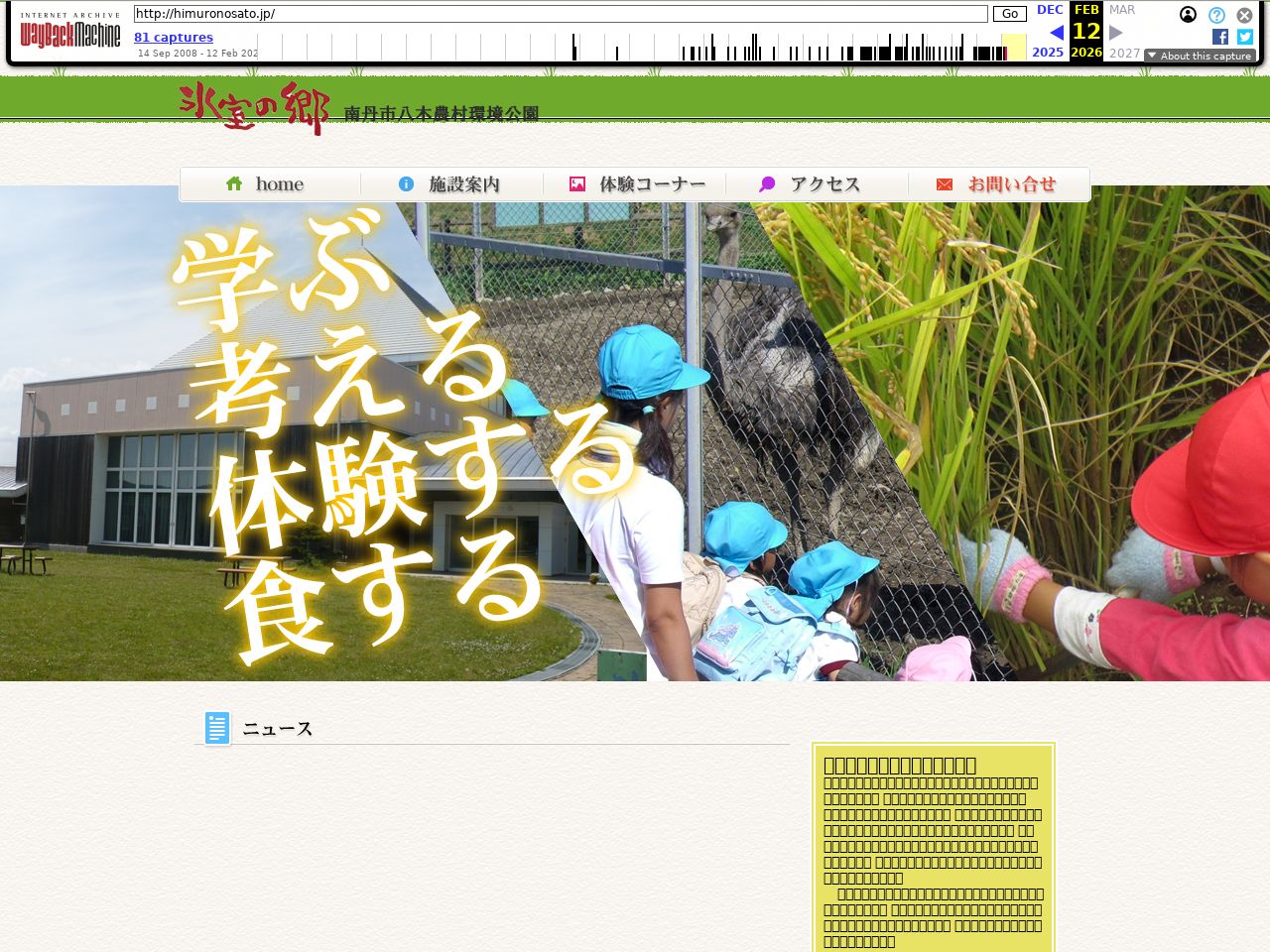Expand About this capture

(1200, 56)
